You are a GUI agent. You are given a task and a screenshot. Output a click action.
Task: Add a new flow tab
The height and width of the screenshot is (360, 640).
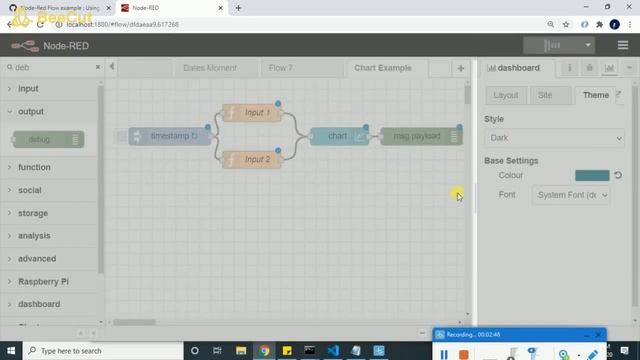click(460, 68)
